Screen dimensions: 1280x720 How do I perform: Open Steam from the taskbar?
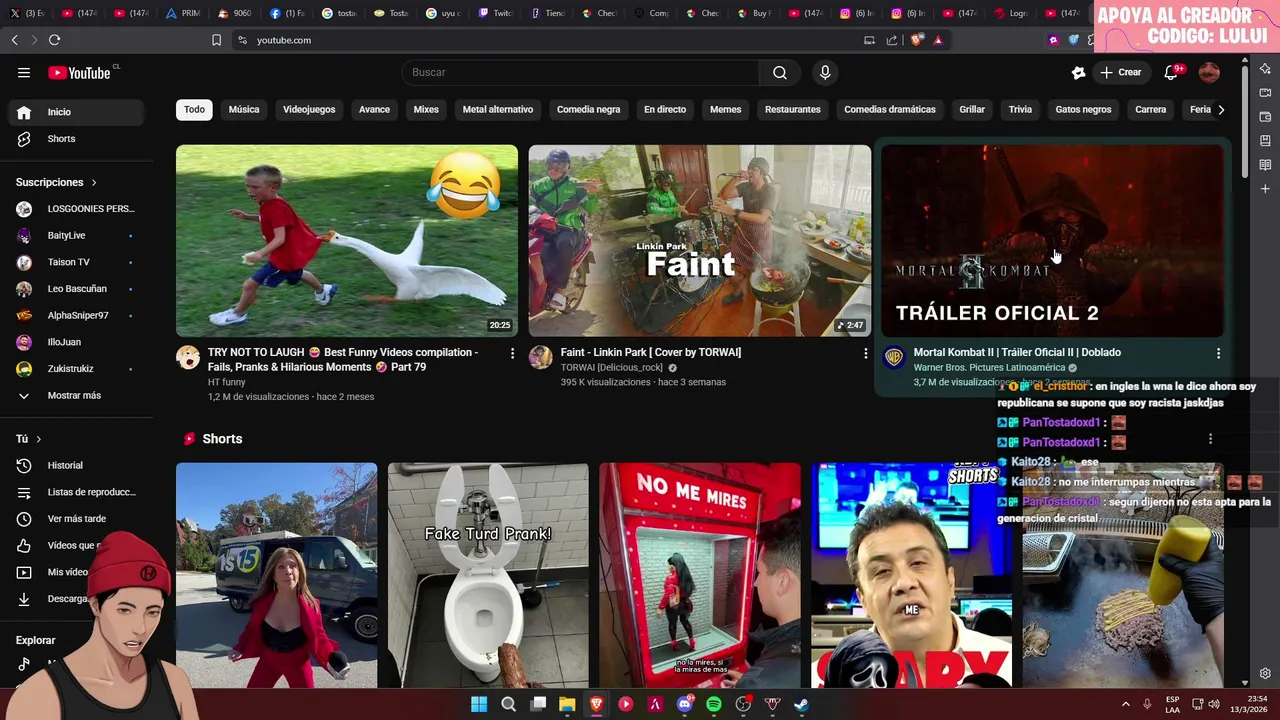[801, 704]
